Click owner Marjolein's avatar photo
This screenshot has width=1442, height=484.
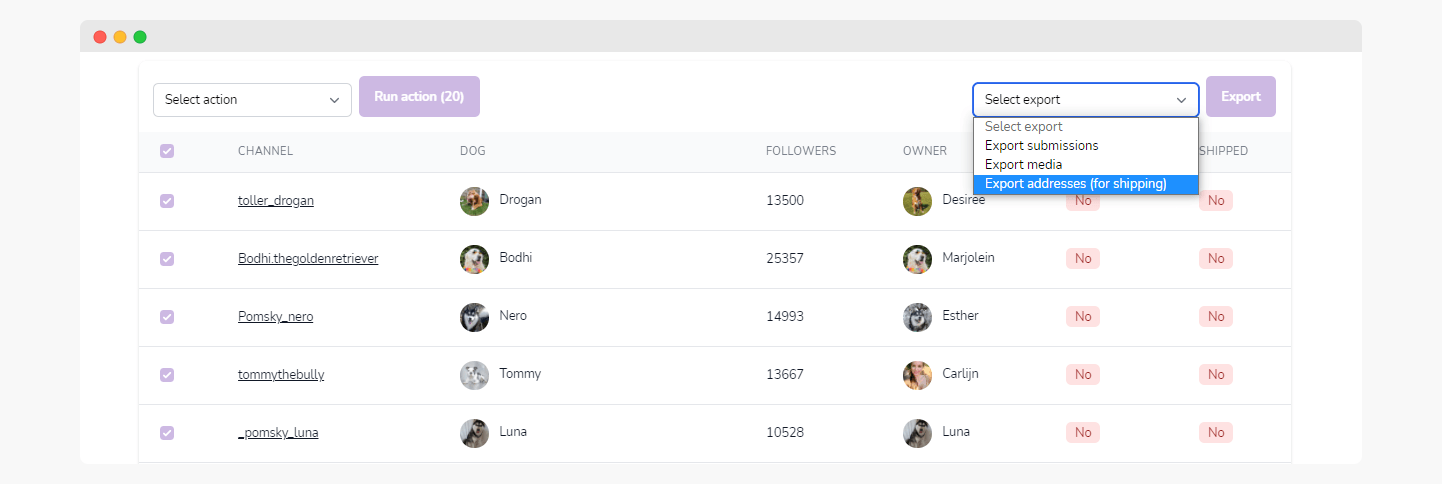tap(917, 259)
